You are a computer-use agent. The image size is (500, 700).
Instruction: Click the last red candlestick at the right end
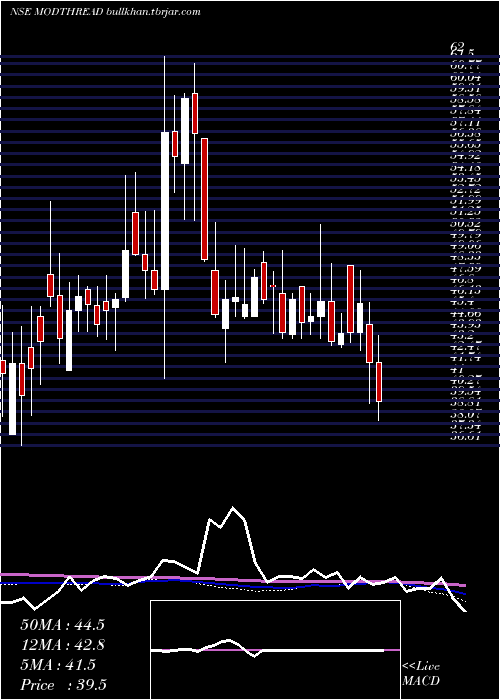(x=379, y=382)
